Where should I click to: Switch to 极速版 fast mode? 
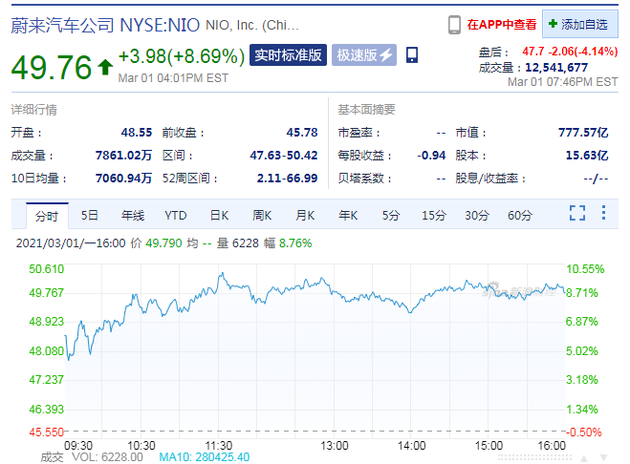364,55
